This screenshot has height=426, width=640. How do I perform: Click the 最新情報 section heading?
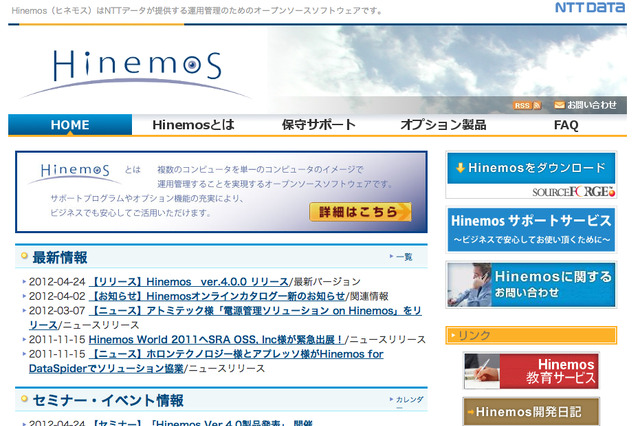click(60, 257)
